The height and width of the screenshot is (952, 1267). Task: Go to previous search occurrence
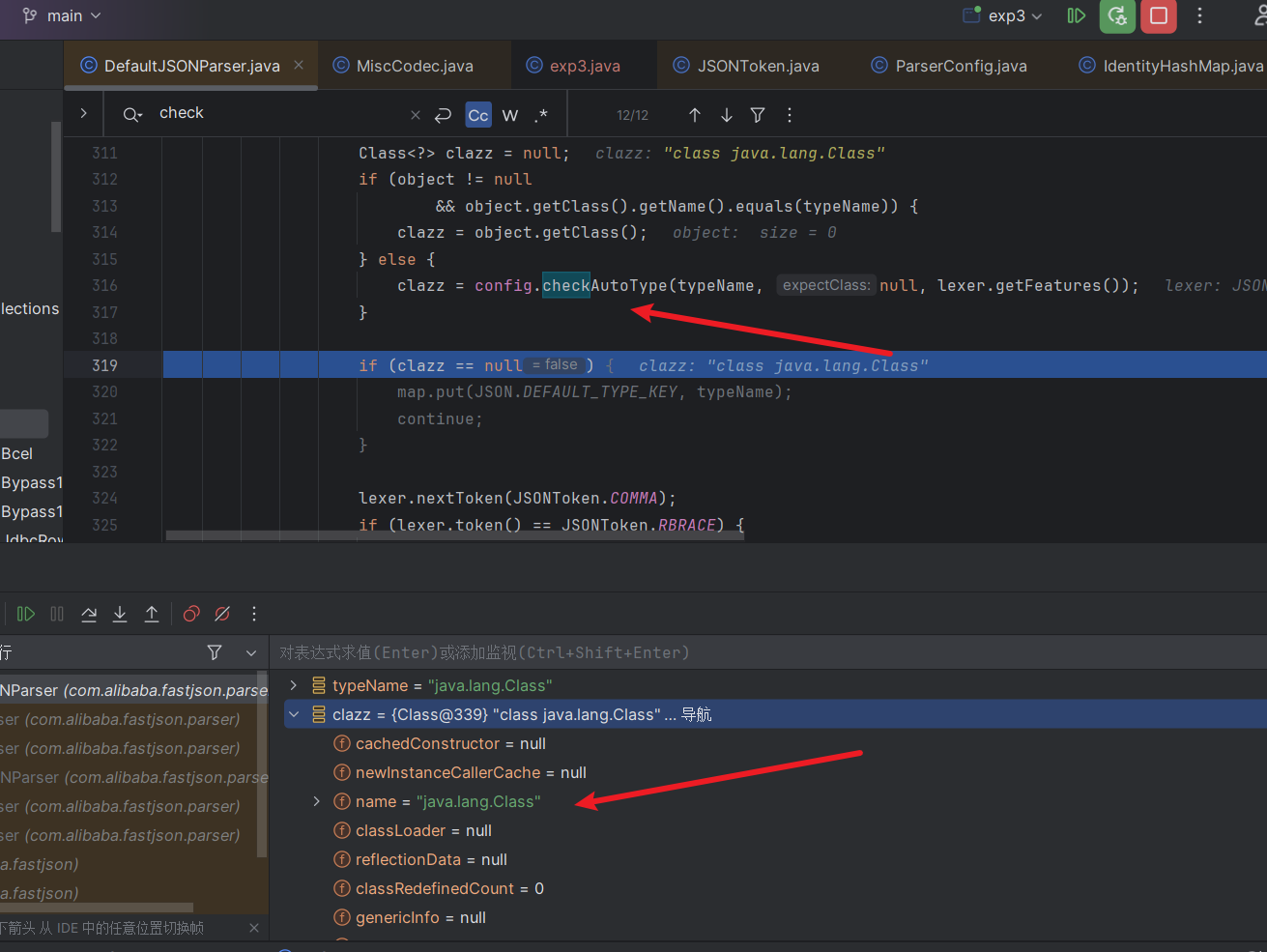[695, 115]
